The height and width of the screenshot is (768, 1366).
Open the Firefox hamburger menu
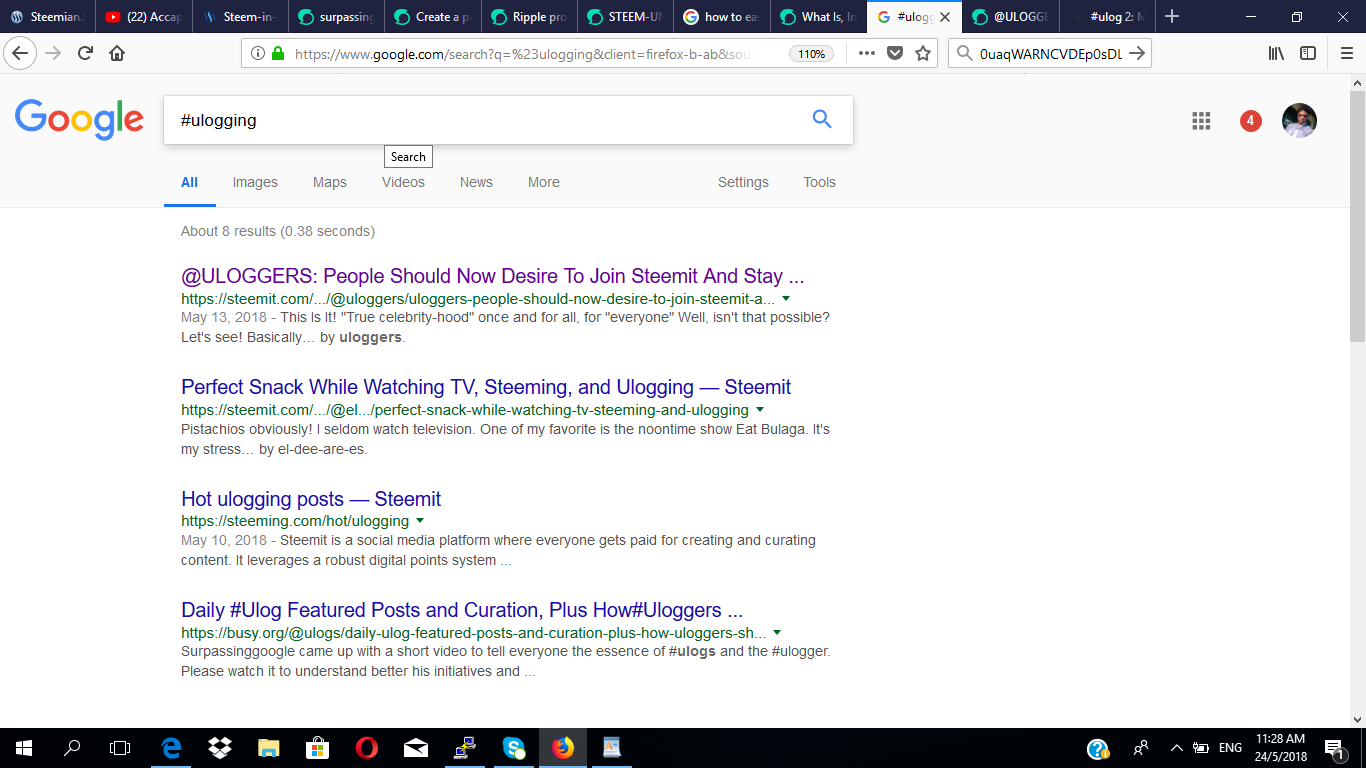click(1345, 53)
